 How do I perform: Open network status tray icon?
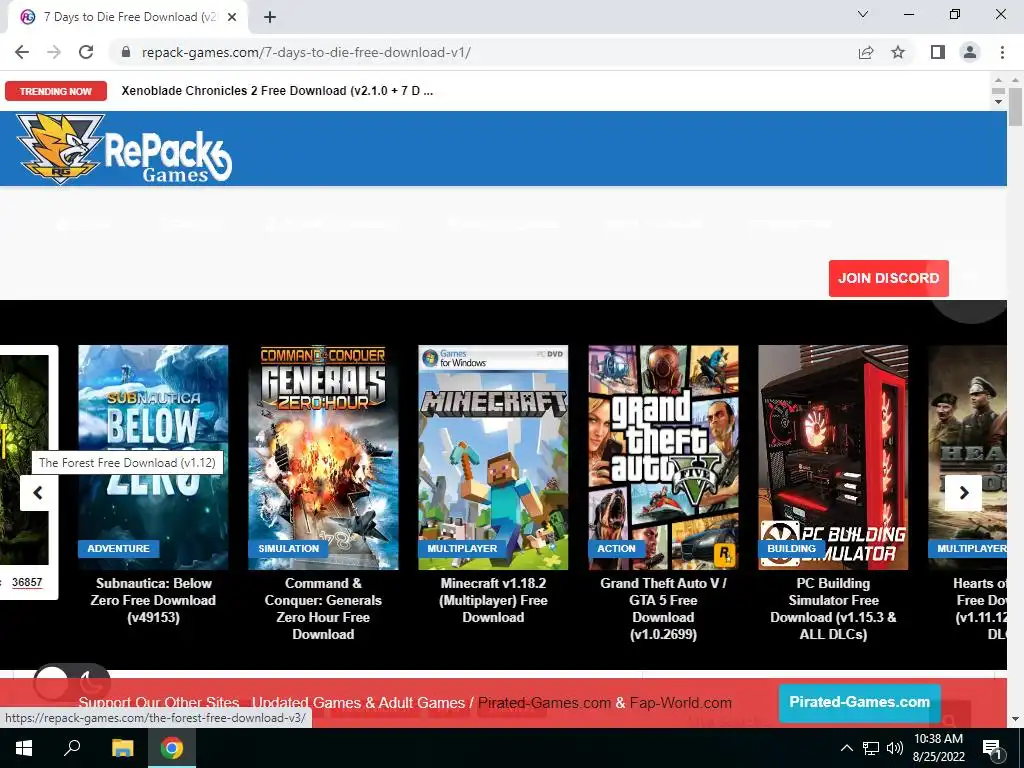[x=871, y=748]
